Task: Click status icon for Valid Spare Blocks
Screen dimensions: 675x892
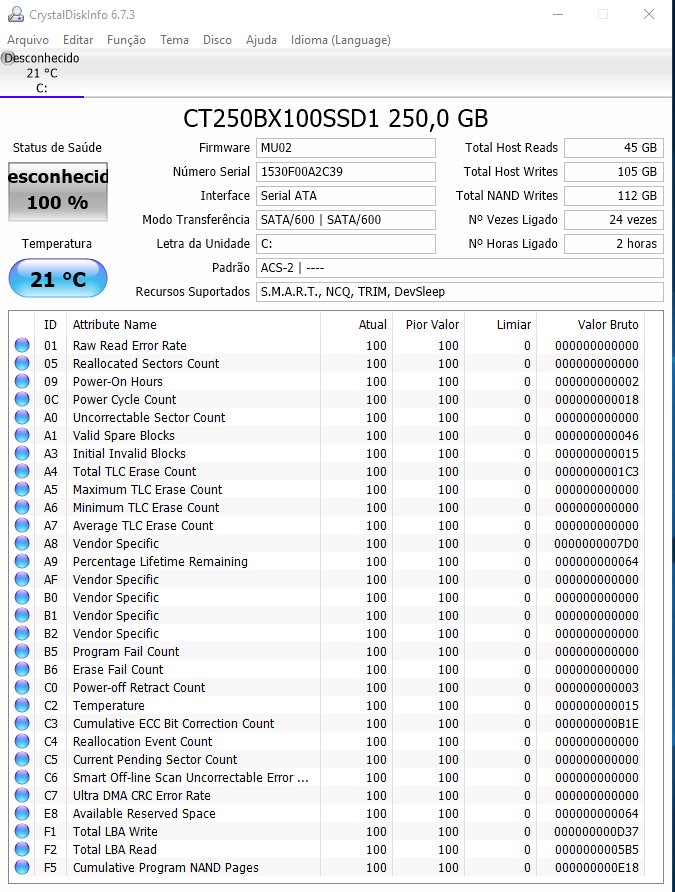Action: coord(22,435)
